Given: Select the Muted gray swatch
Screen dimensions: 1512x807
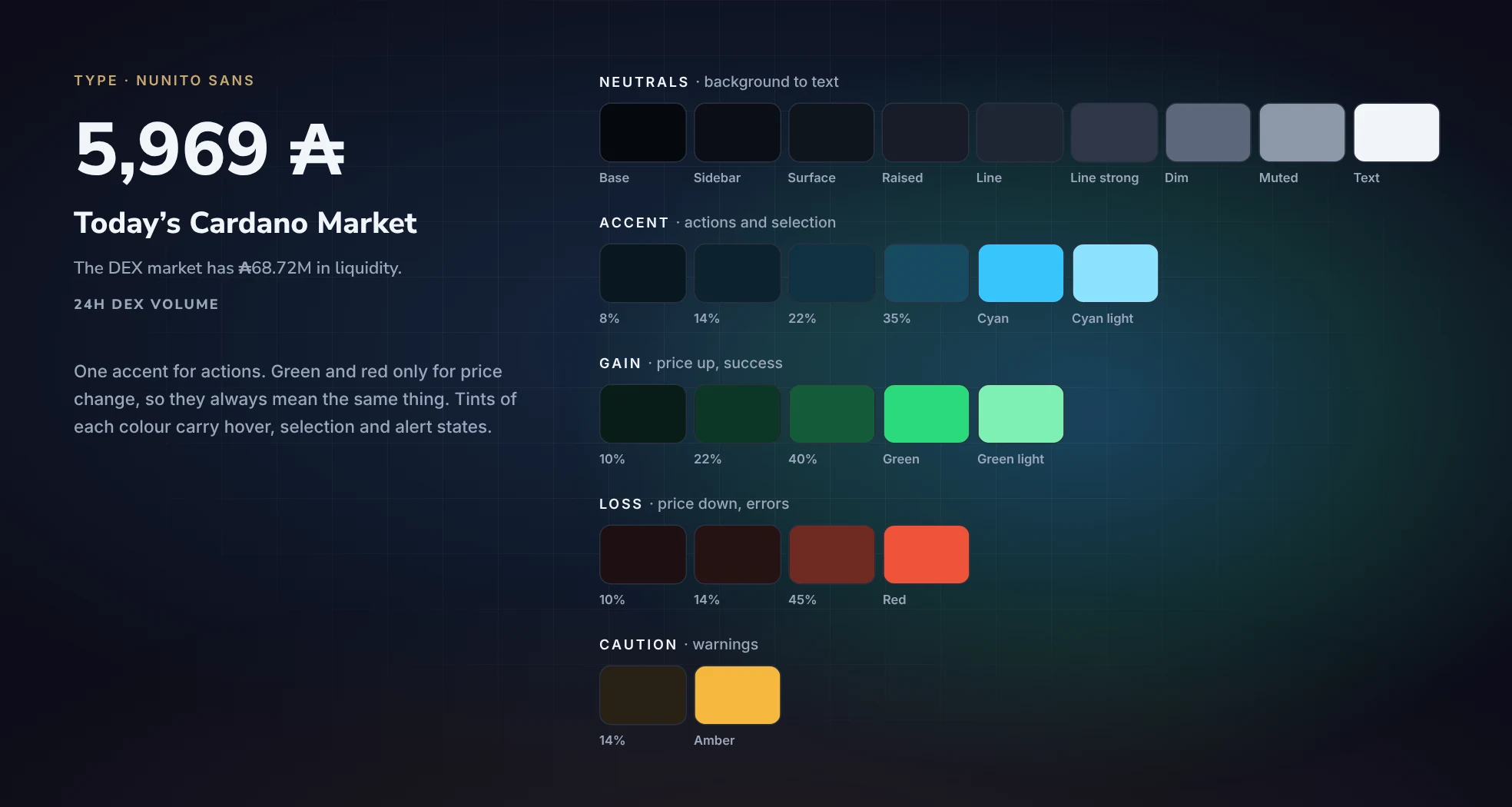Looking at the screenshot, I should coord(1302,132).
